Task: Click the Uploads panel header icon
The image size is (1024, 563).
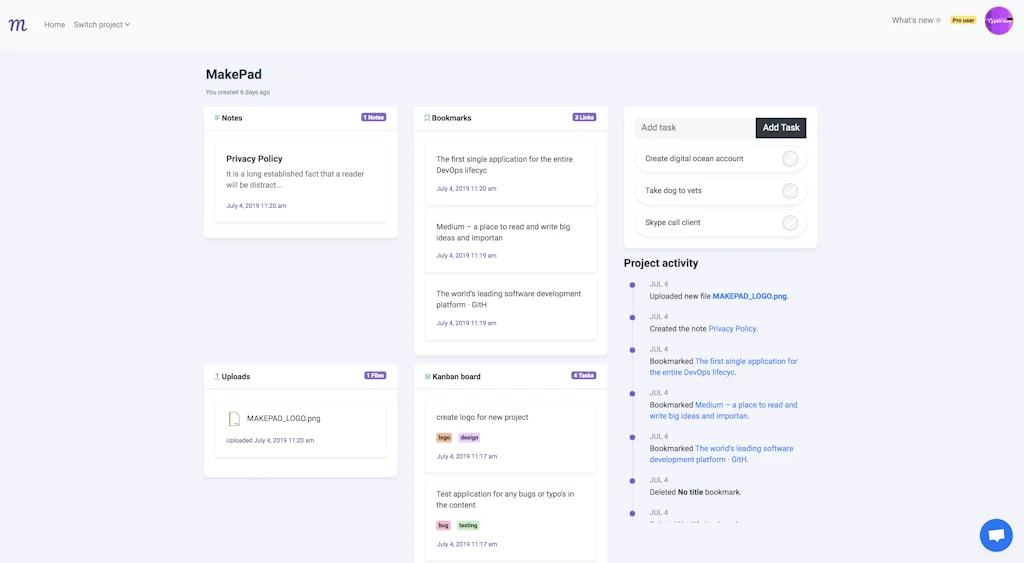Action: 217,377
